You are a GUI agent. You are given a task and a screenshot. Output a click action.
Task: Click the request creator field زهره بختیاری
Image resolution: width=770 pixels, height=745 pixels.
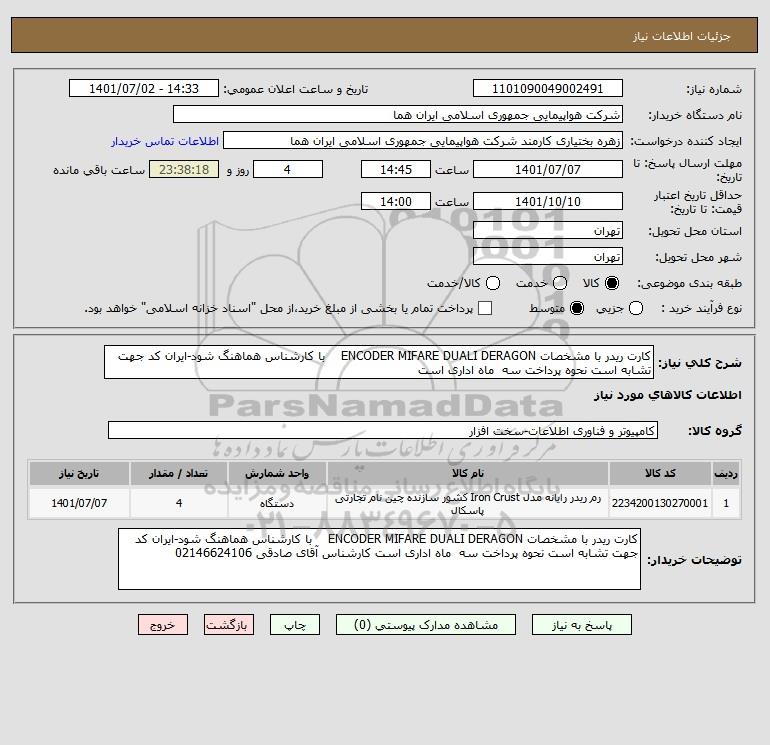click(423, 140)
